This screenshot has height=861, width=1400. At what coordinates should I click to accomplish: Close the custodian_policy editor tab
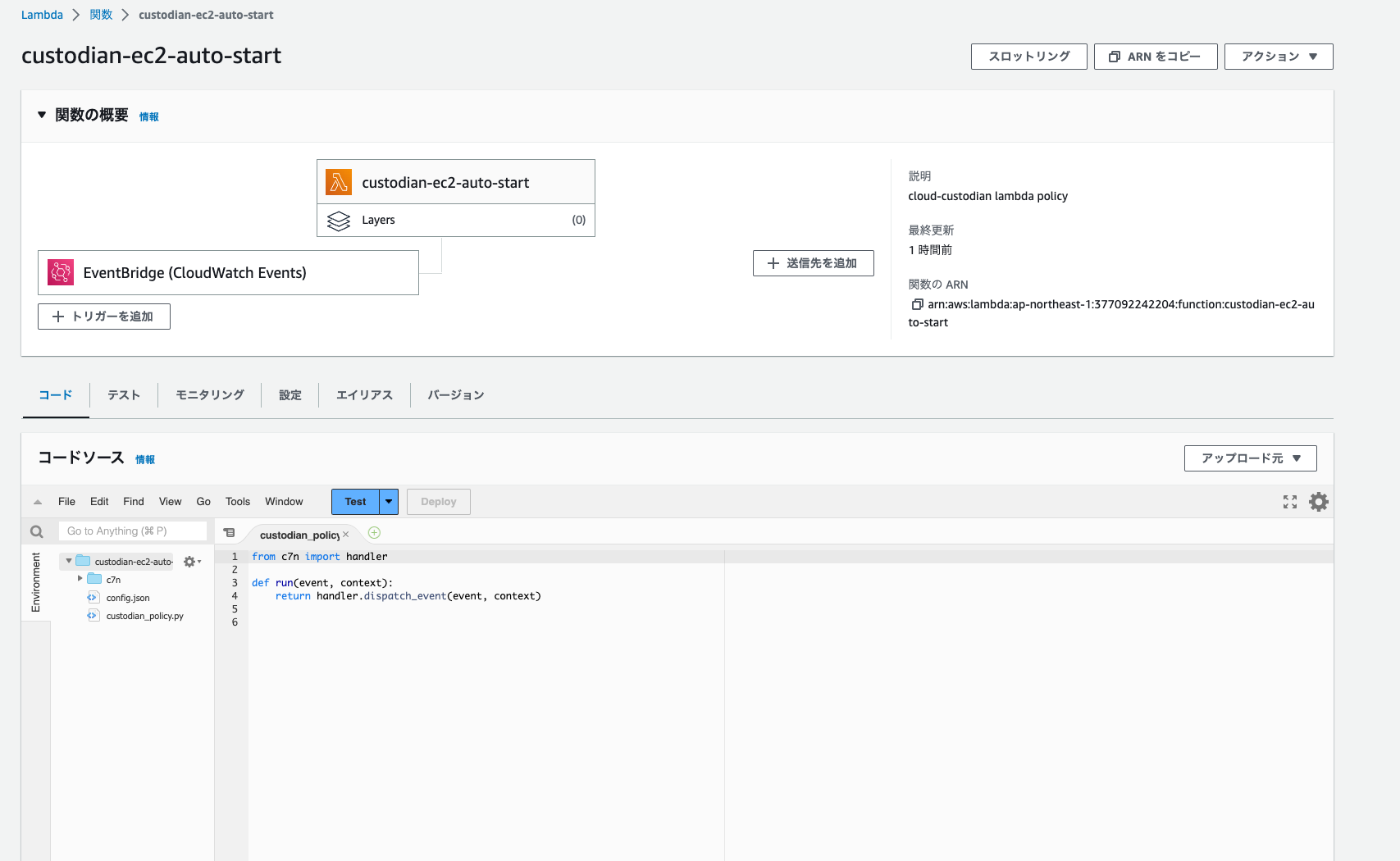(346, 535)
